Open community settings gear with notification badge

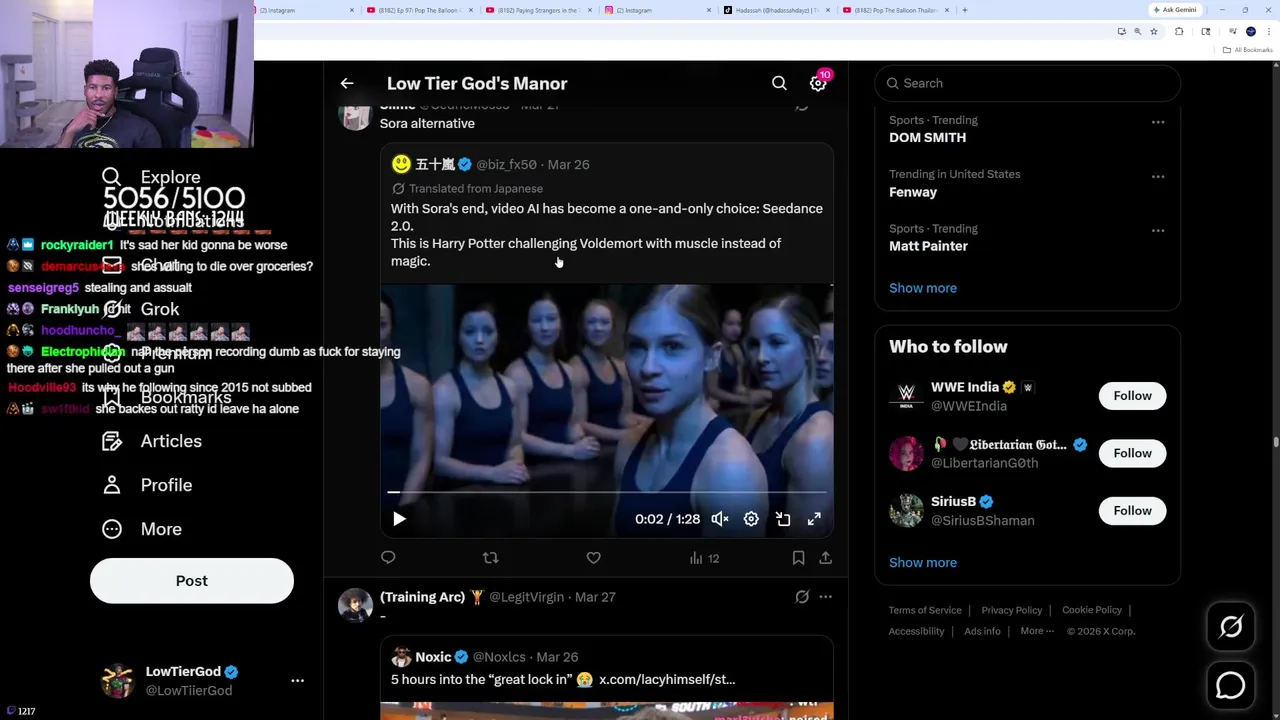[x=818, y=84]
